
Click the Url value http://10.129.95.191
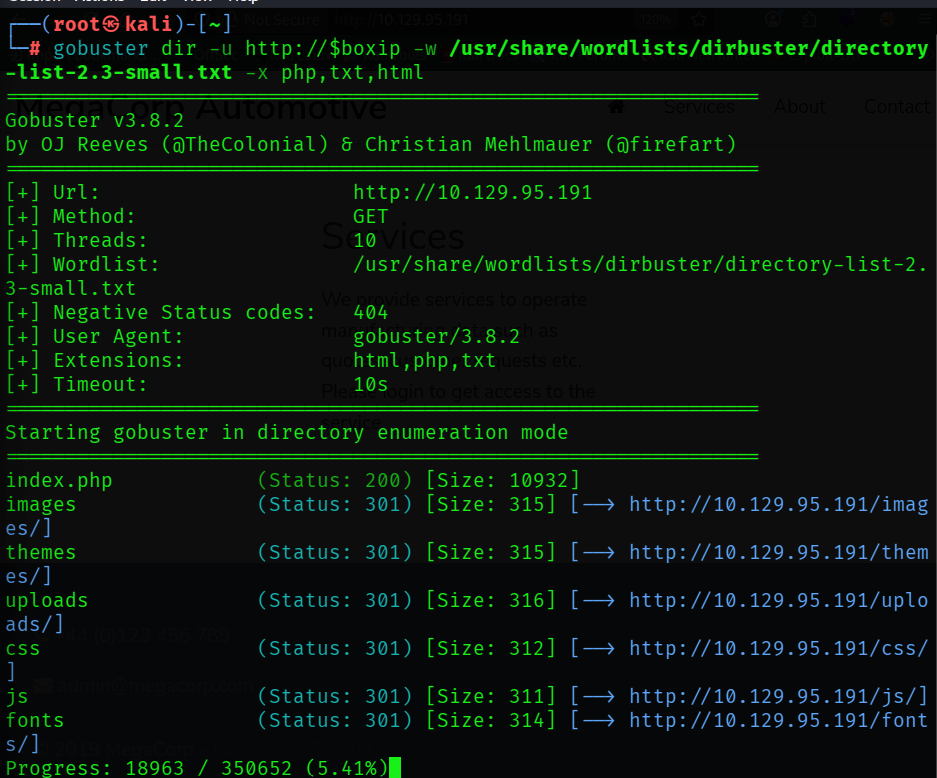[472, 192]
